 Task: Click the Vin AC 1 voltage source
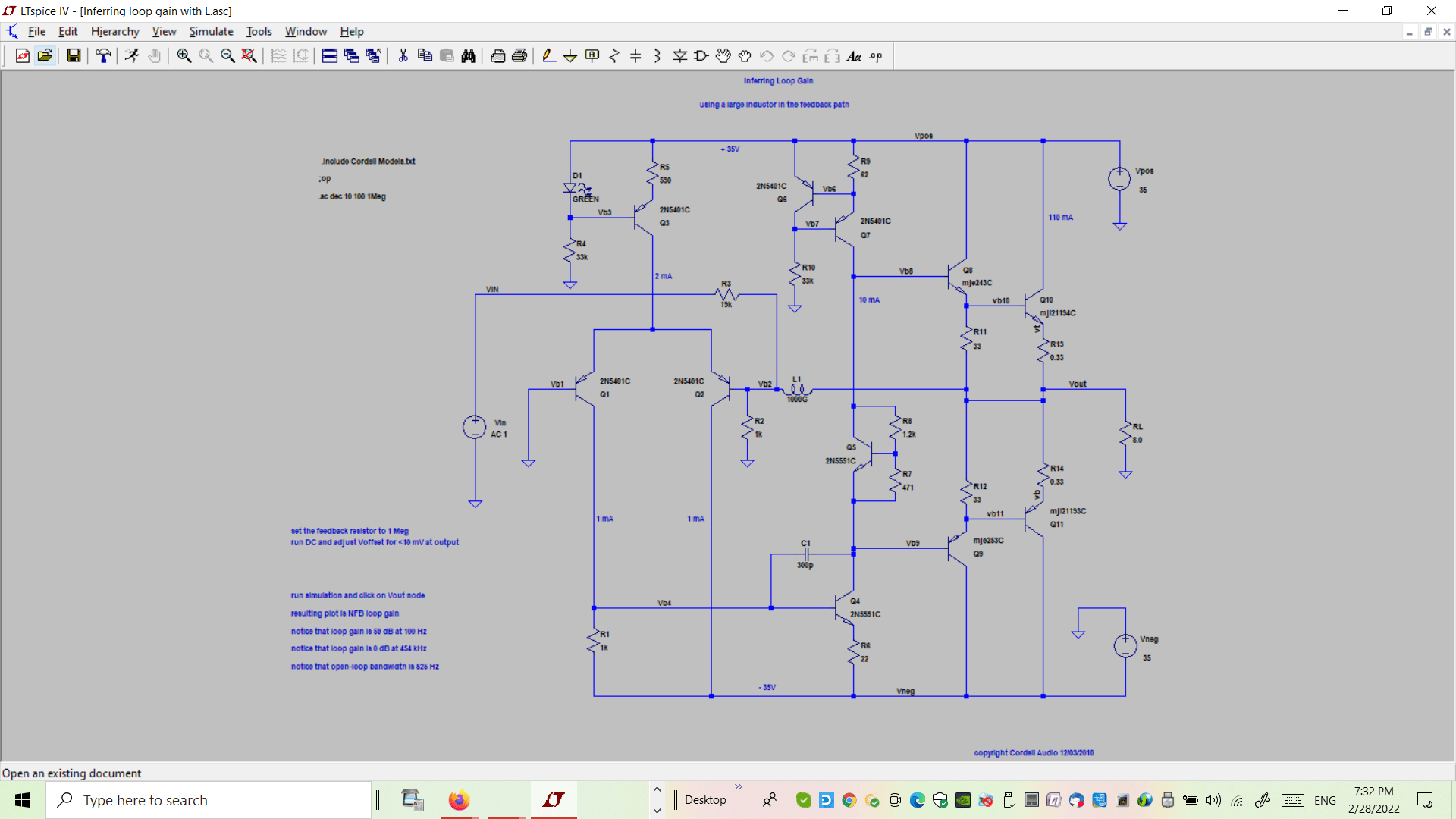click(475, 427)
